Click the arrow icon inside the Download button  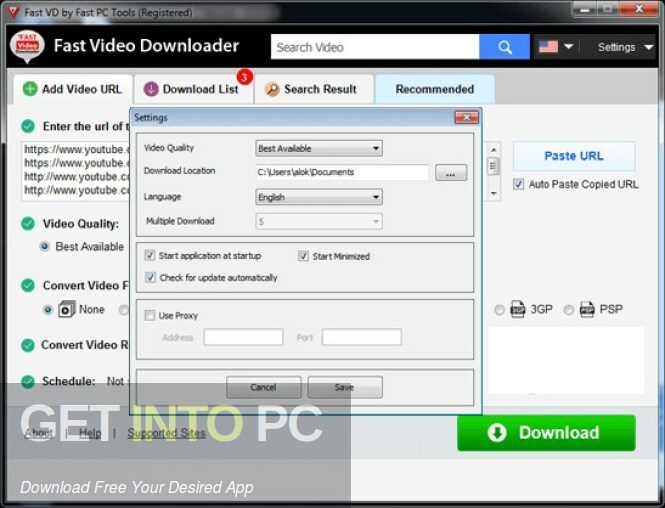(497, 433)
